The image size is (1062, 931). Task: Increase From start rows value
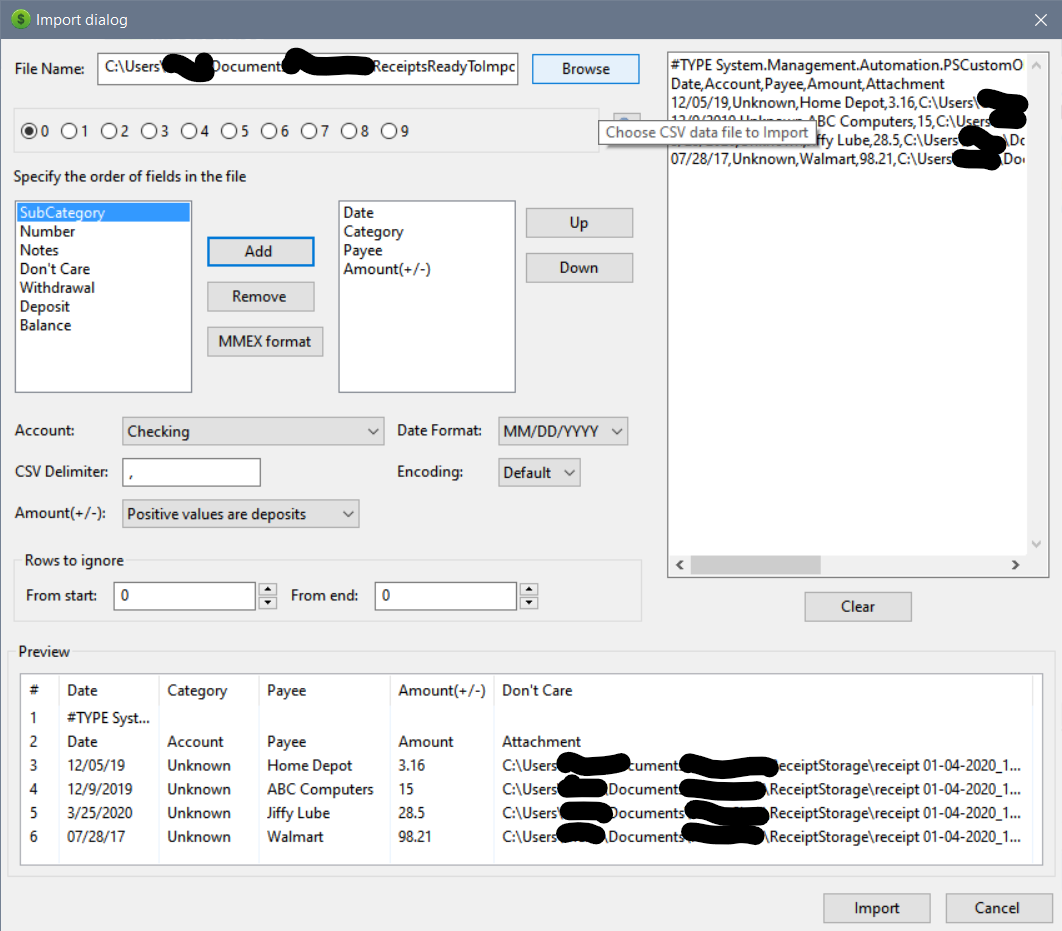pos(268,589)
